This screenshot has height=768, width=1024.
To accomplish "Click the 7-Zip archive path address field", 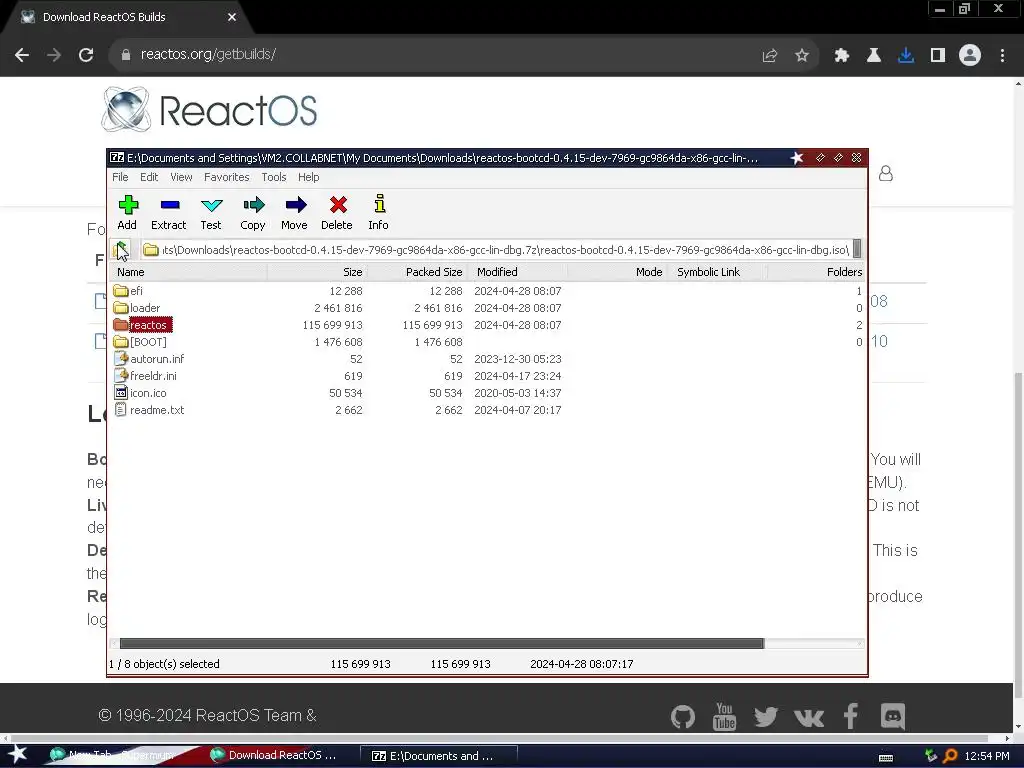I will coord(496,249).
